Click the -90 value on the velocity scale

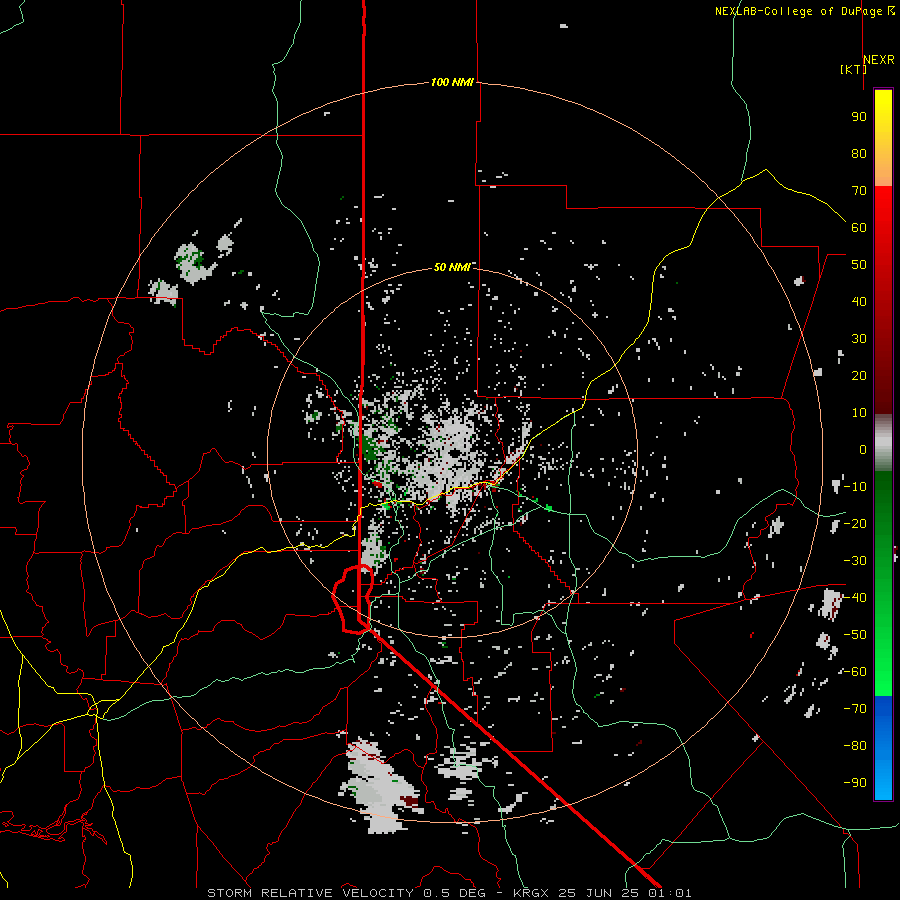coord(855,783)
